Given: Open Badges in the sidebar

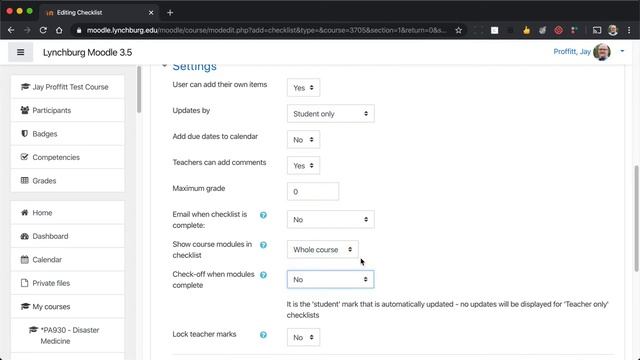Looking at the screenshot, I should (x=67, y=134).
